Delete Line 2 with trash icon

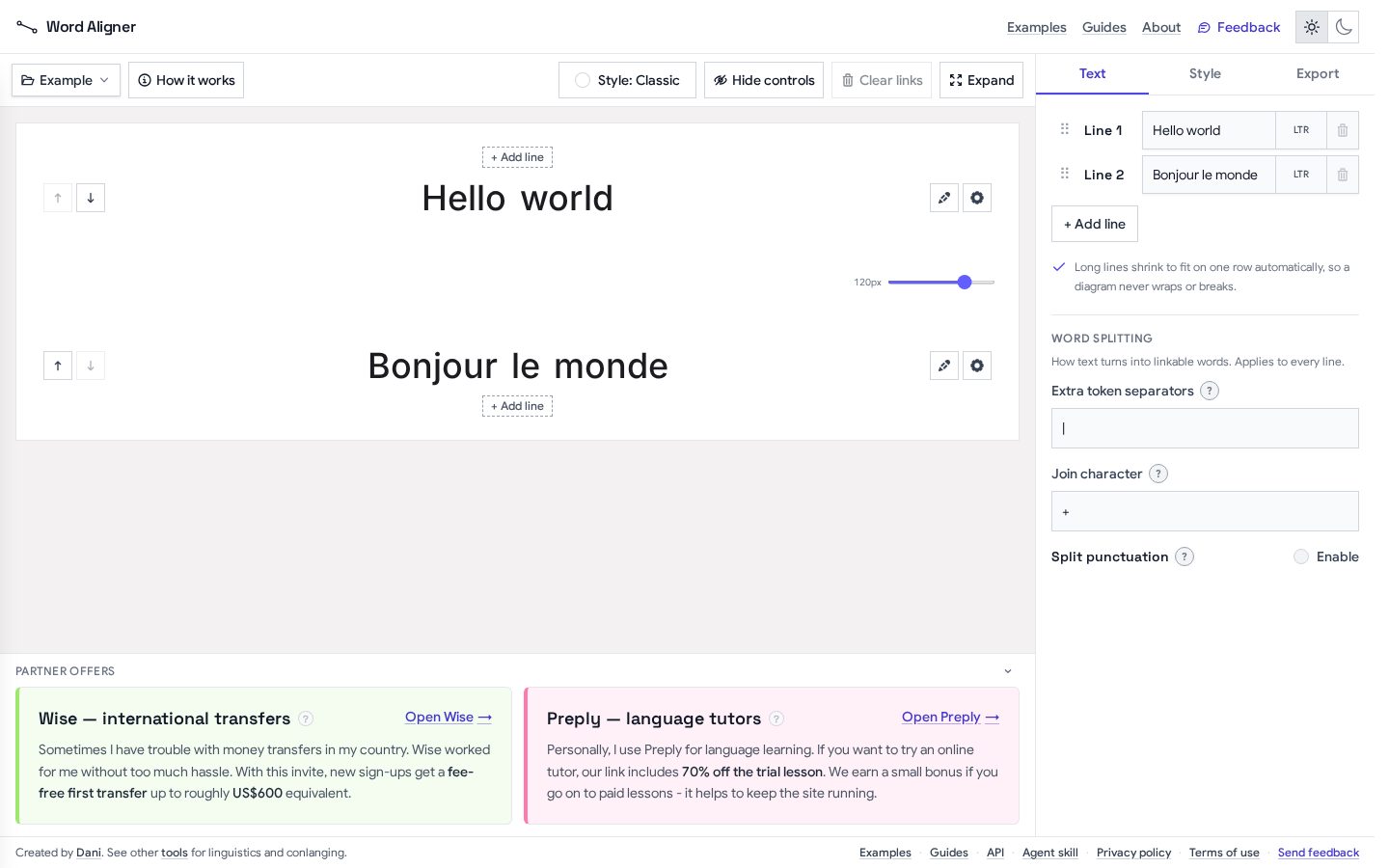(1342, 175)
